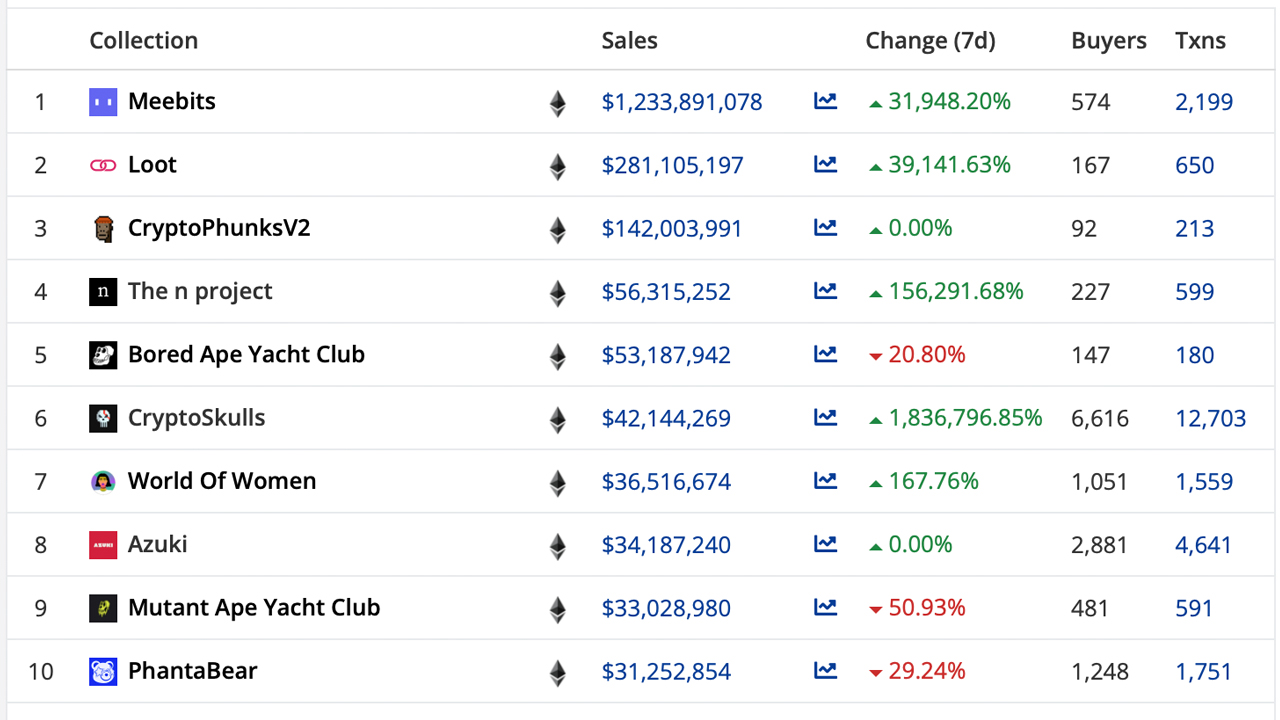Open the sales chart icon for Meebits

[825, 101]
